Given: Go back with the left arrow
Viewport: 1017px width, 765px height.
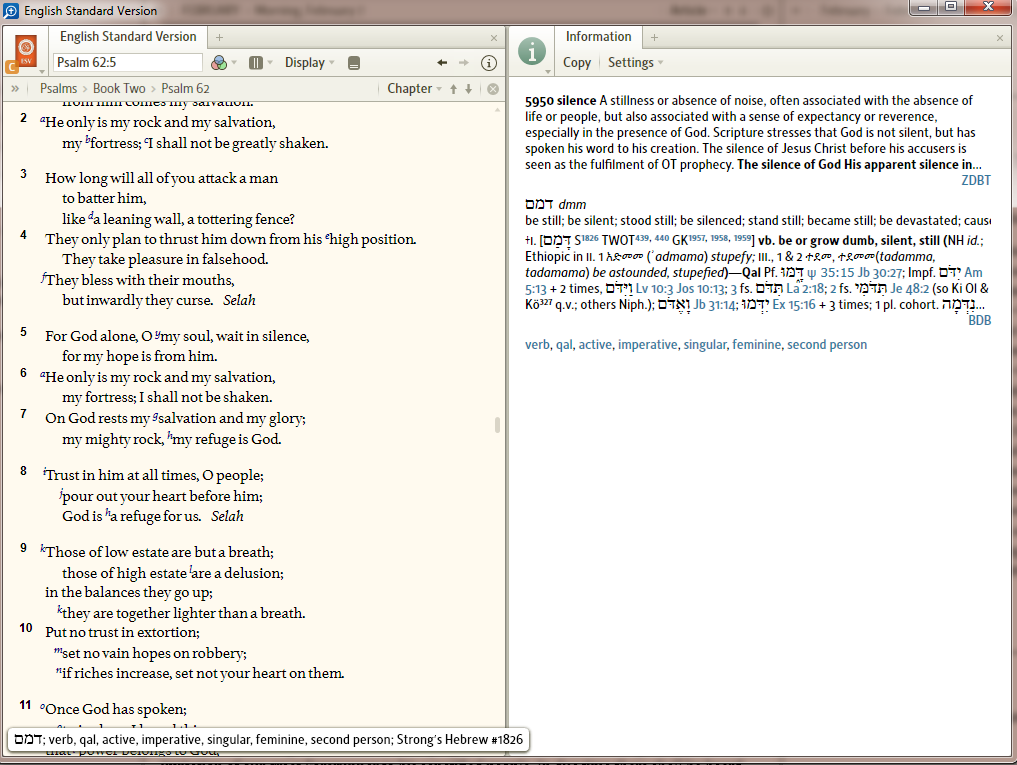Looking at the screenshot, I should pos(442,63).
